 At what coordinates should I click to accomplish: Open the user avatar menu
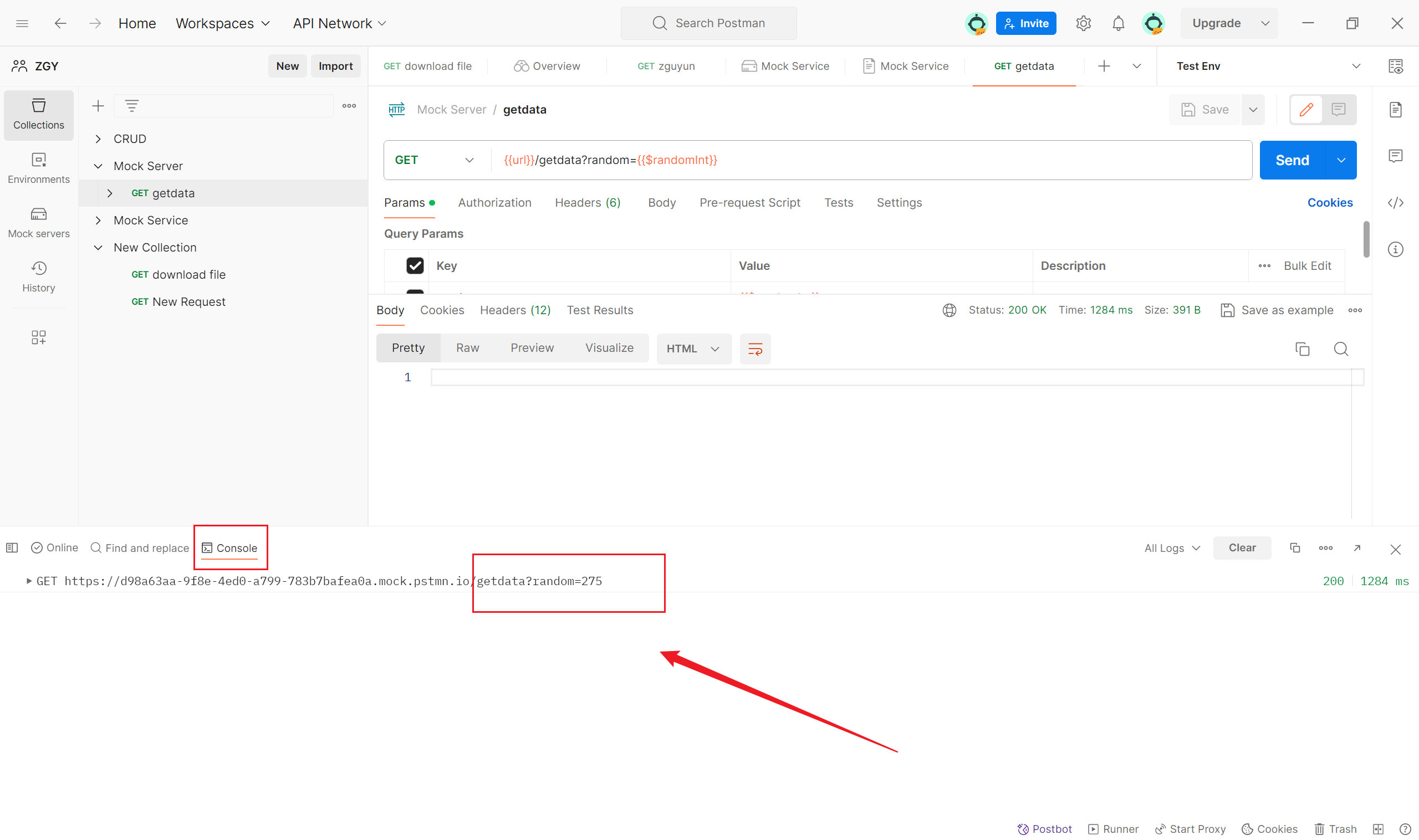click(1153, 23)
